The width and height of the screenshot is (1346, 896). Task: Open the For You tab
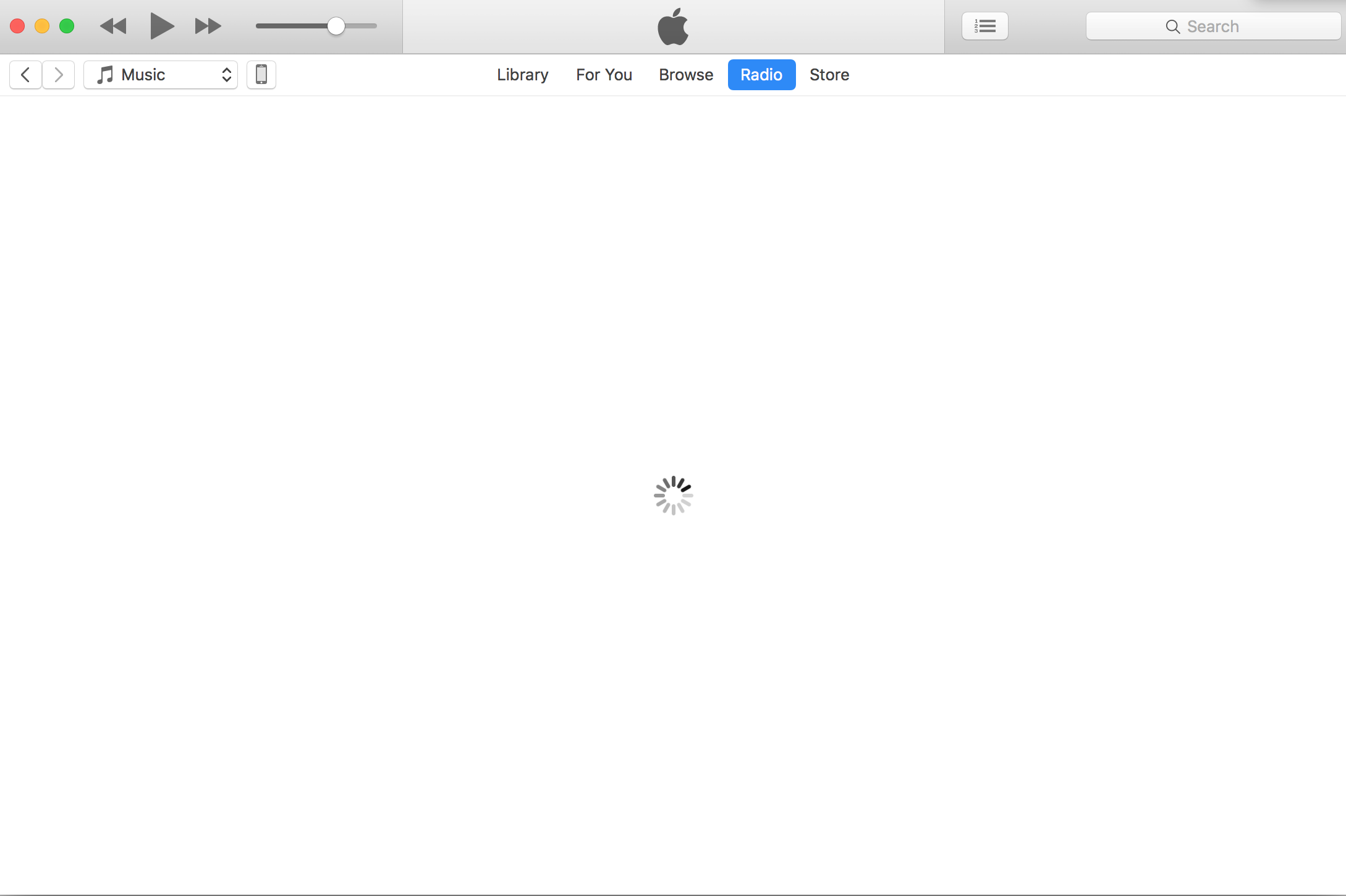click(604, 75)
